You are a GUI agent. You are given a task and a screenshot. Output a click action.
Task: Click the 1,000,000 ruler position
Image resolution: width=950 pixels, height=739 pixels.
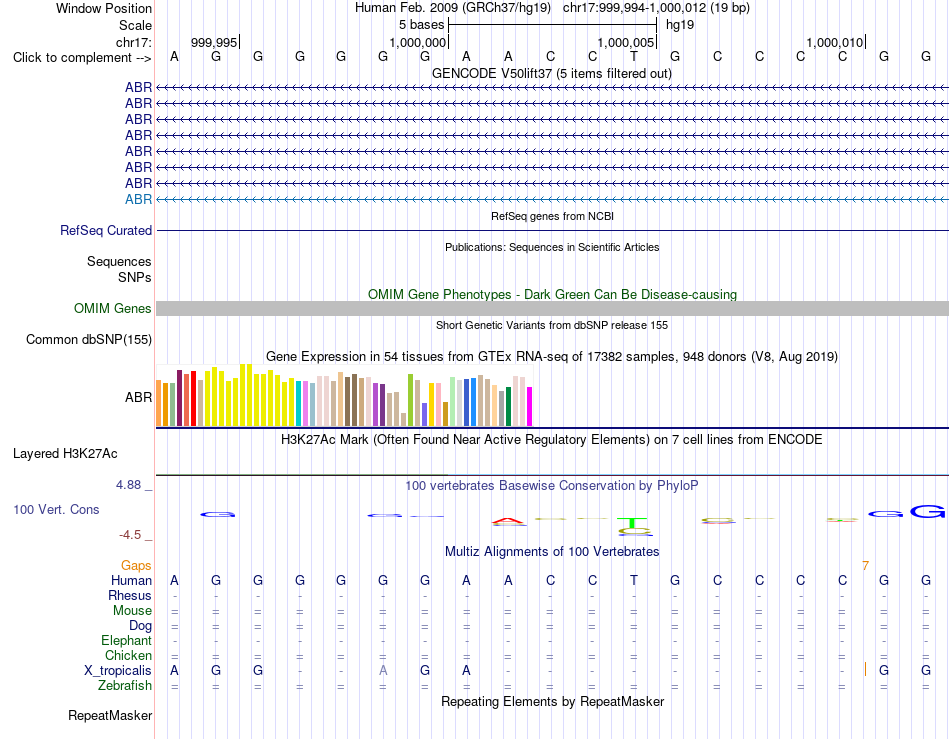(x=417, y=43)
